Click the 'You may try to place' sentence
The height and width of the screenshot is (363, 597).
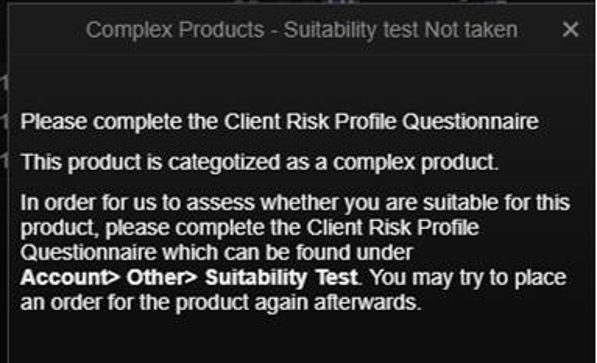point(468,278)
